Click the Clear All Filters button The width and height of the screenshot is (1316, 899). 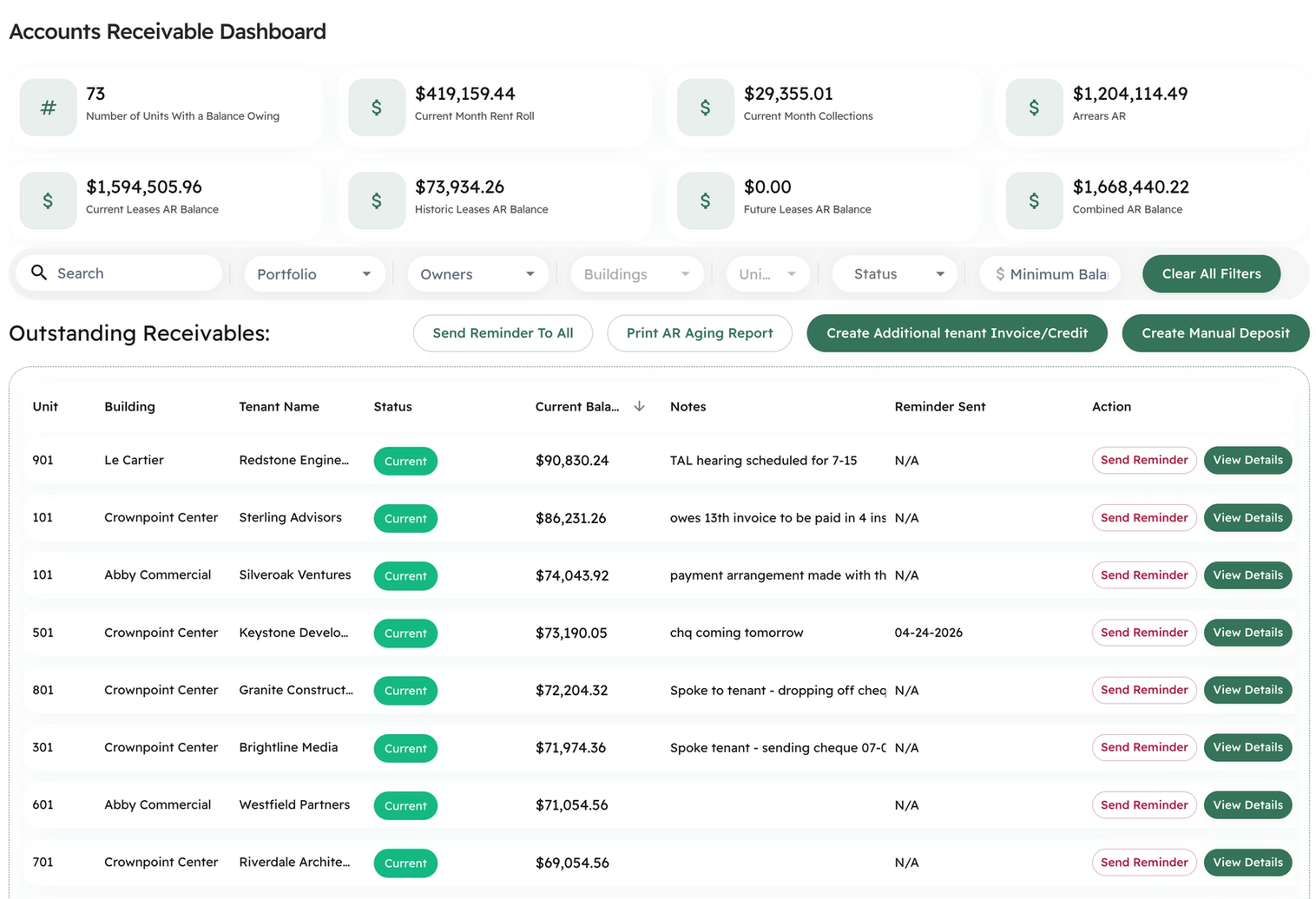pyautogui.click(x=1212, y=273)
